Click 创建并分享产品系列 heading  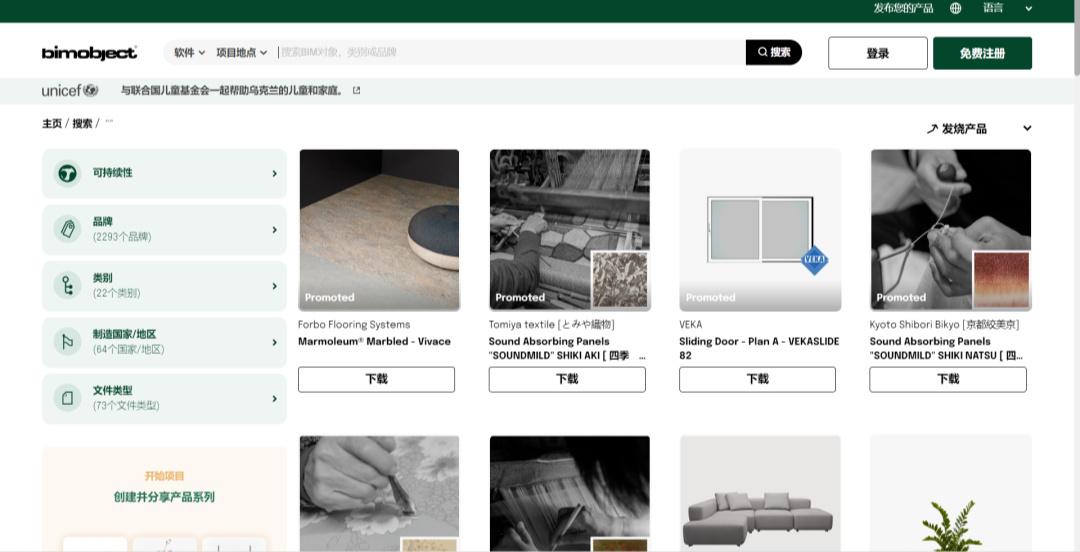(x=164, y=497)
